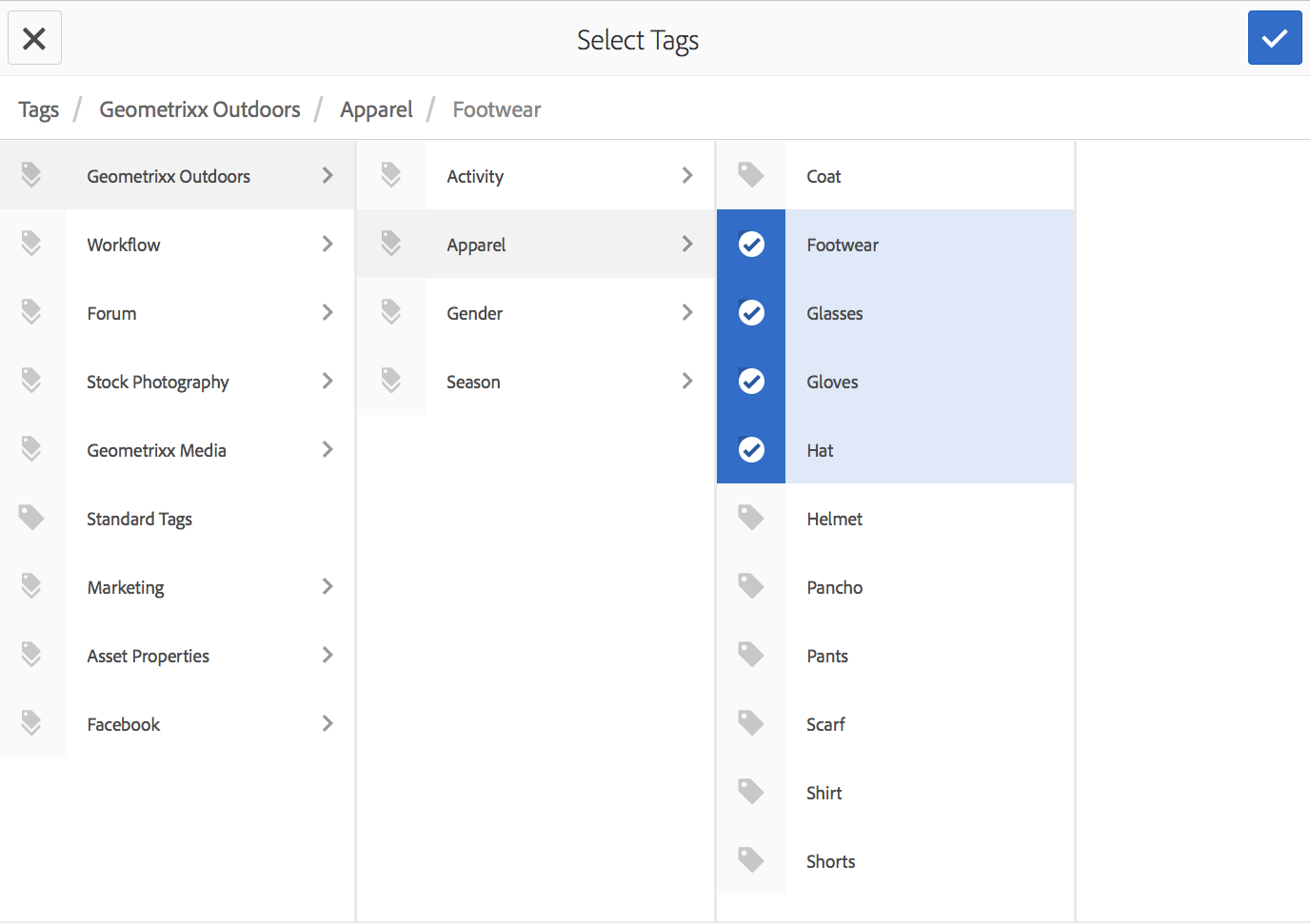The height and width of the screenshot is (924, 1310).
Task: Go to Geometrixx Outdoors in breadcrumb
Action: [x=200, y=110]
